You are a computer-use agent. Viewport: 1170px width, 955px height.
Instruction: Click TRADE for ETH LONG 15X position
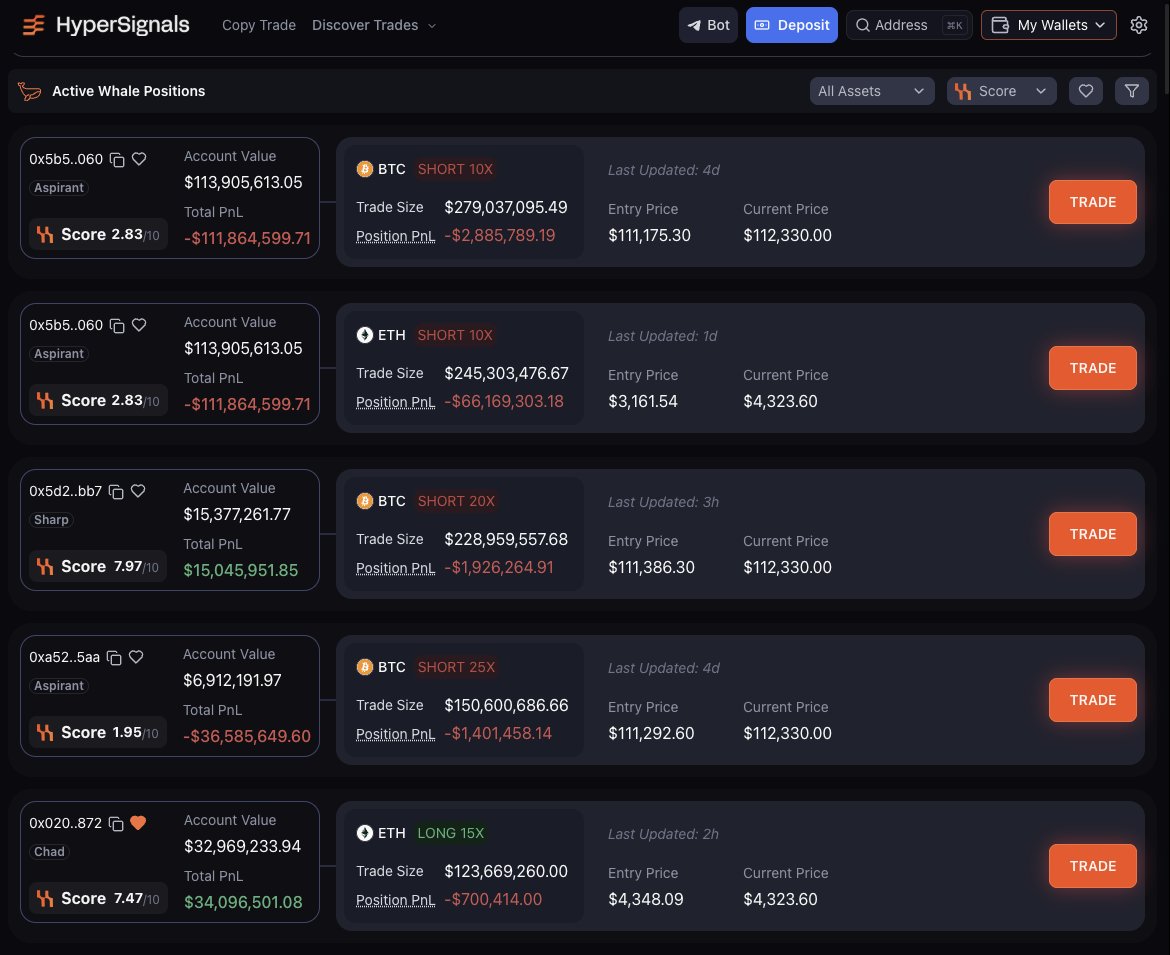tap(1092, 866)
